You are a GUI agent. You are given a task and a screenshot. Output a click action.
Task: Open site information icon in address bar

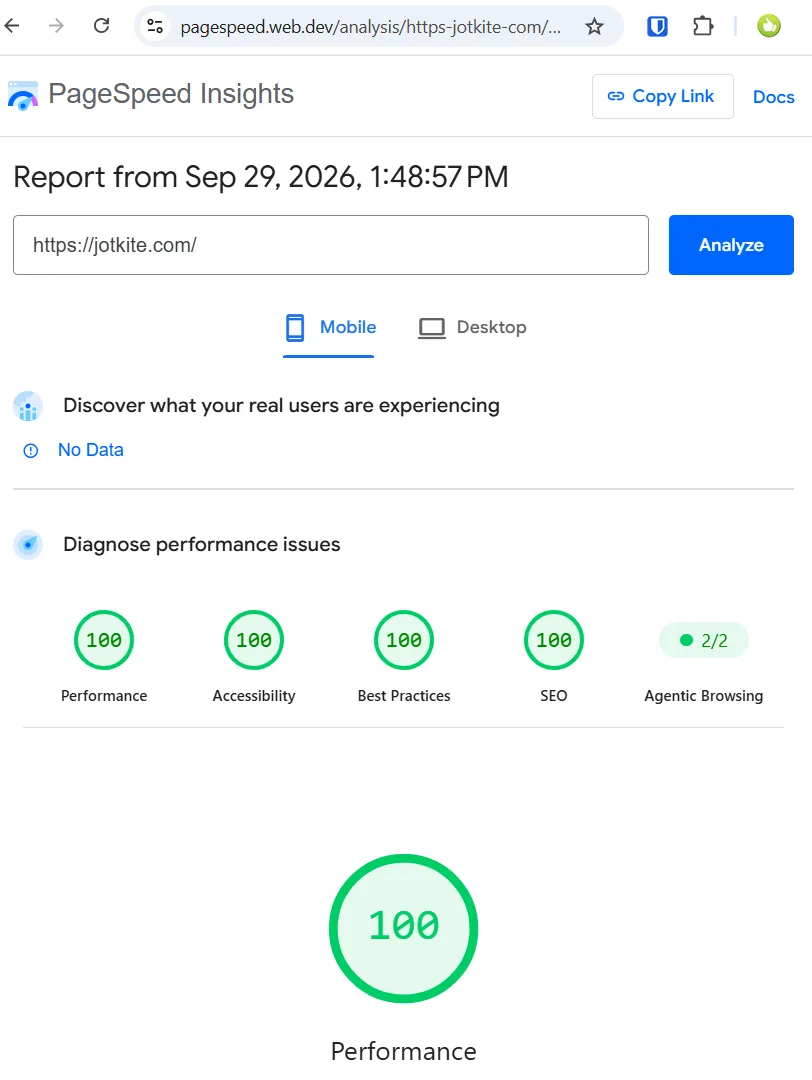coord(155,27)
